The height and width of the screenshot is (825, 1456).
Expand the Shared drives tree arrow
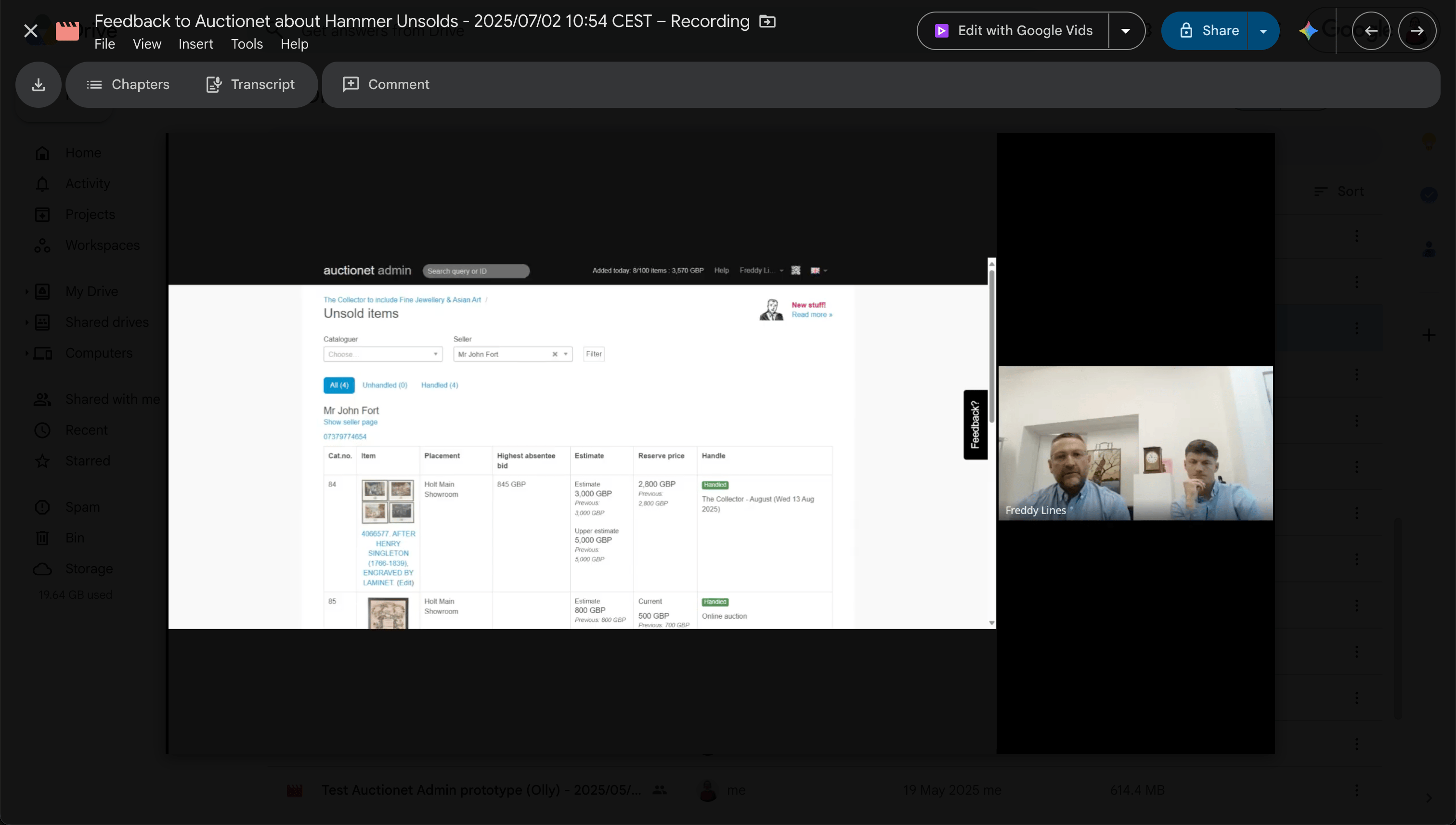click(26, 322)
